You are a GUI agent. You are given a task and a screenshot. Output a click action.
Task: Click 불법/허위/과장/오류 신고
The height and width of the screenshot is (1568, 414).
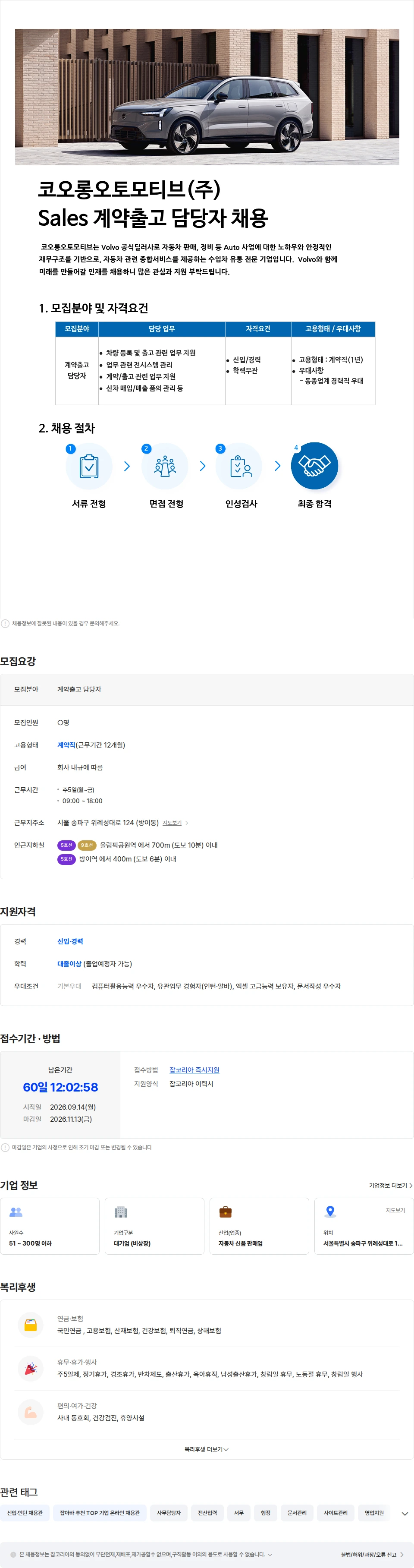point(372,1554)
